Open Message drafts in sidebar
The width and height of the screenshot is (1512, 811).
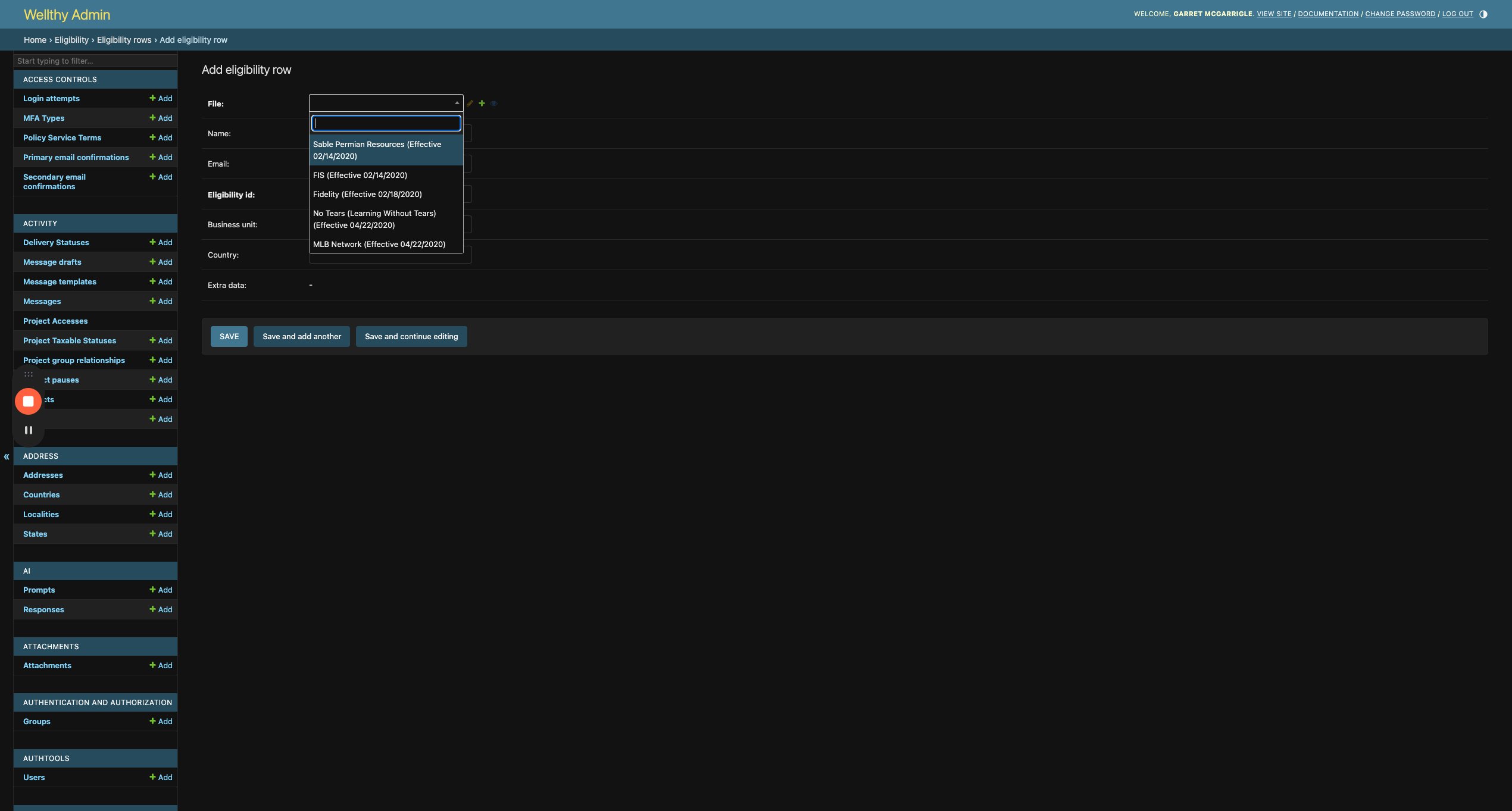point(52,262)
